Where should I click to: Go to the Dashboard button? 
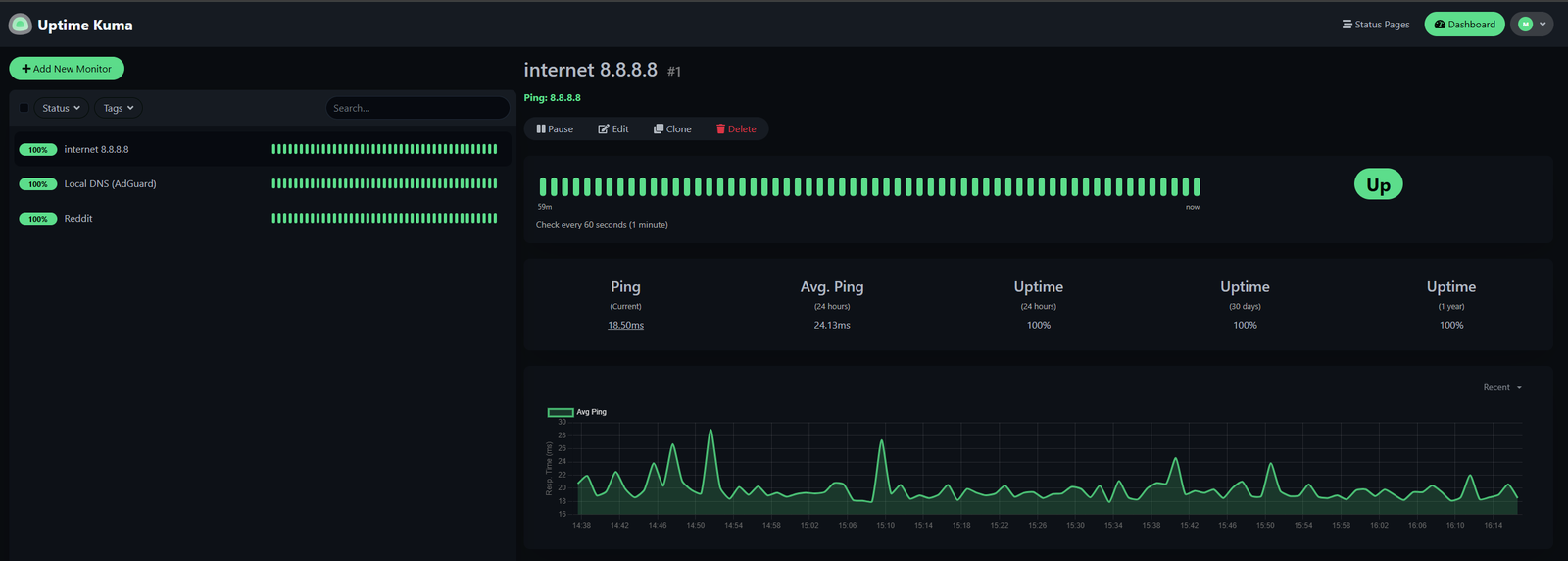tap(1464, 25)
